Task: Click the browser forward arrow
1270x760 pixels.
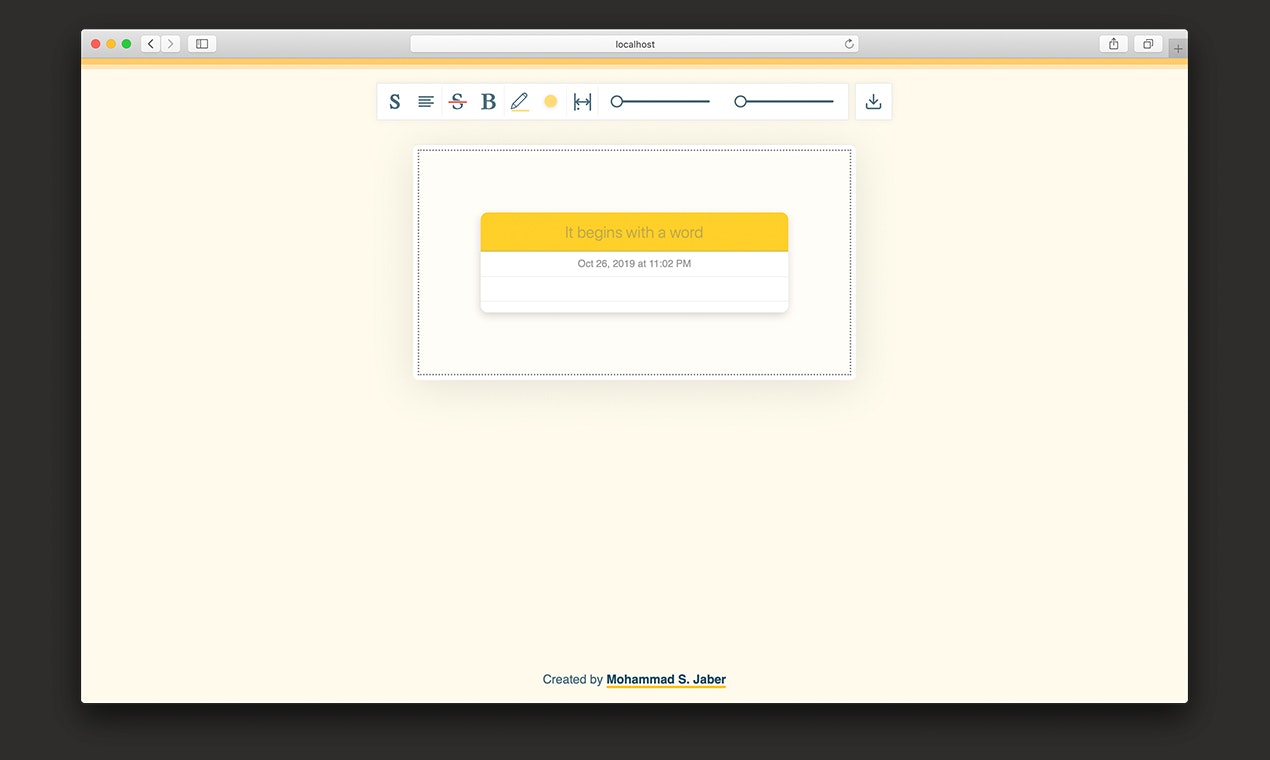Action: pos(171,44)
